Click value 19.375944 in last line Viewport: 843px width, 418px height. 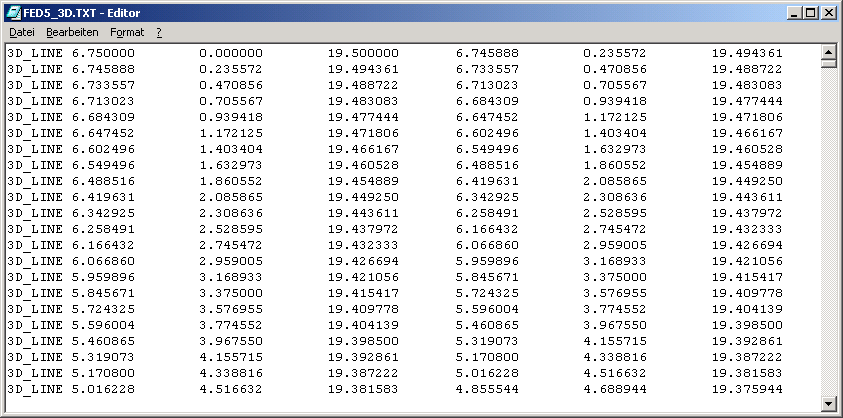tap(747, 389)
